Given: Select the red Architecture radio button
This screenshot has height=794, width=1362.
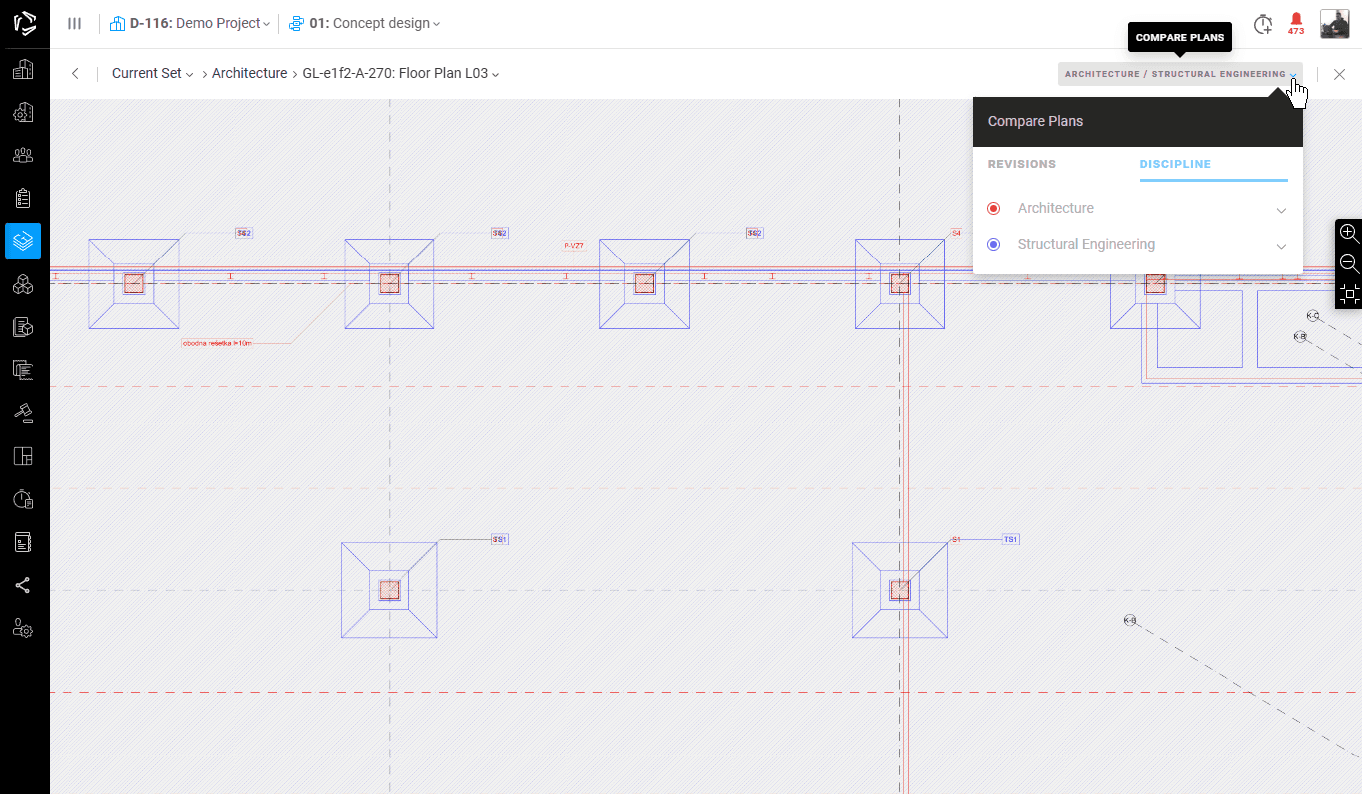Looking at the screenshot, I should click(x=993, y=209).
